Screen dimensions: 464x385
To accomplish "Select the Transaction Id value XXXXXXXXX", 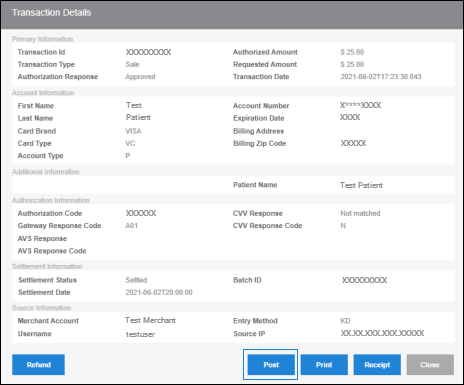I will [x=148, y=52].
